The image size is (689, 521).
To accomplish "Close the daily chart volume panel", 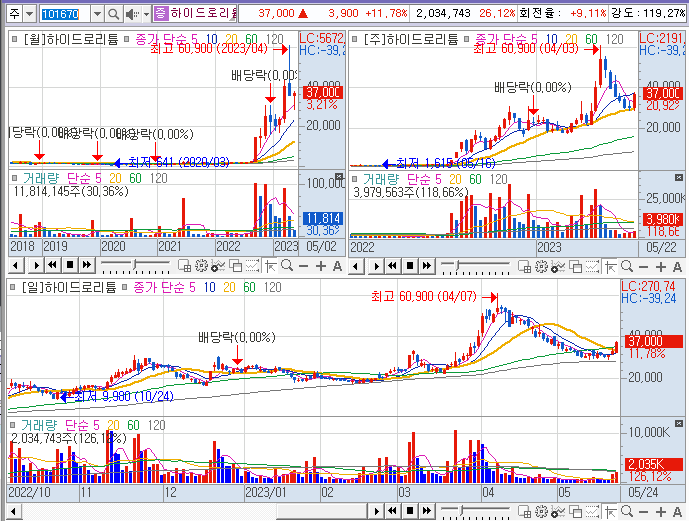I will [x=679, y=423].
